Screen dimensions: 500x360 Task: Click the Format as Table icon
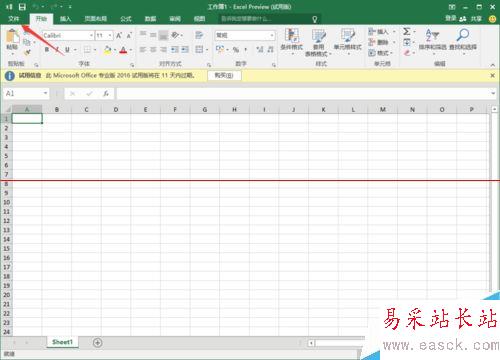pyautogui.click(x=318, y=36)
